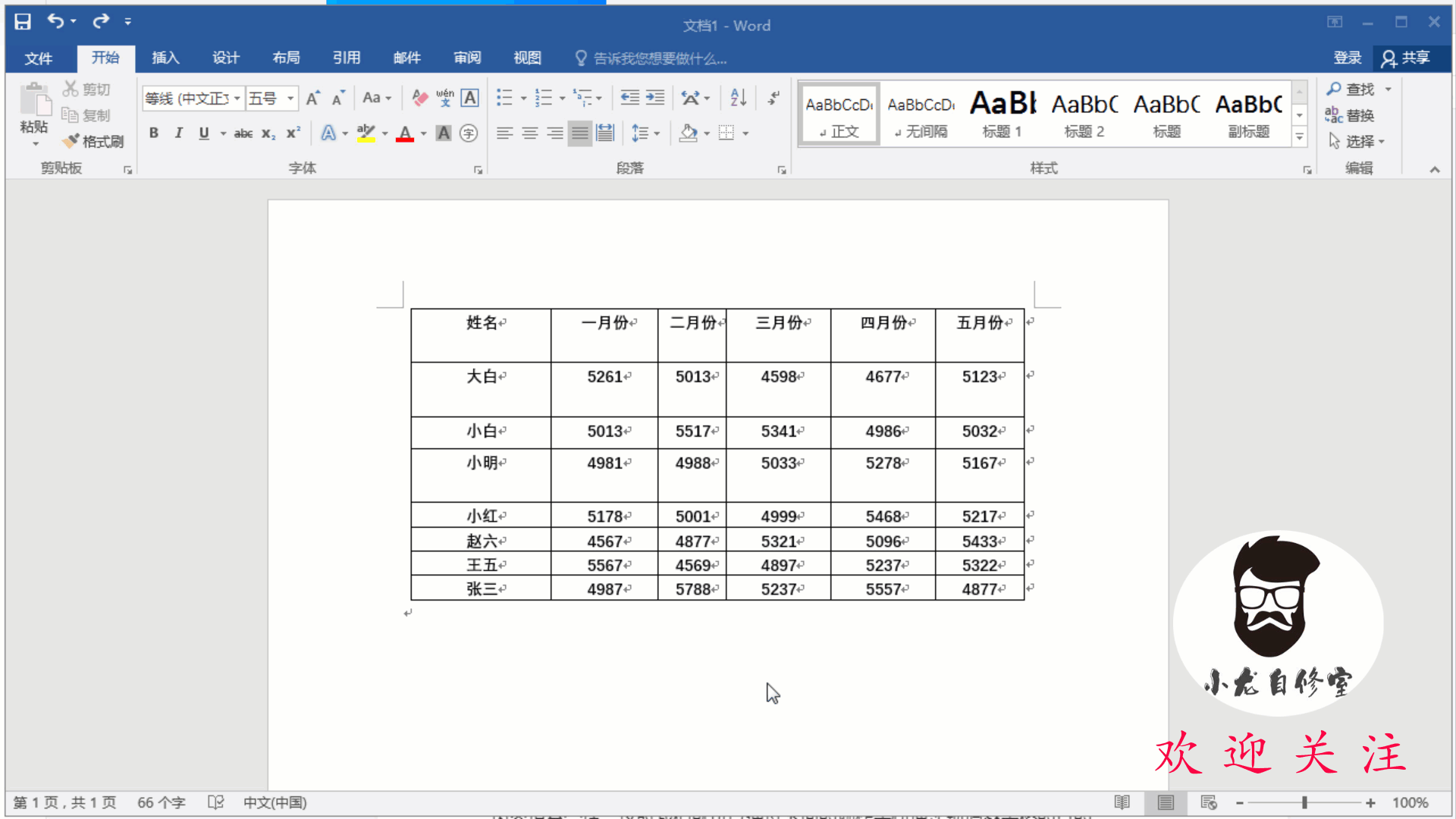The width and height of the screenshot is (1456, 819).
Task: Toggle italic formatting
Action: point(179,133)
